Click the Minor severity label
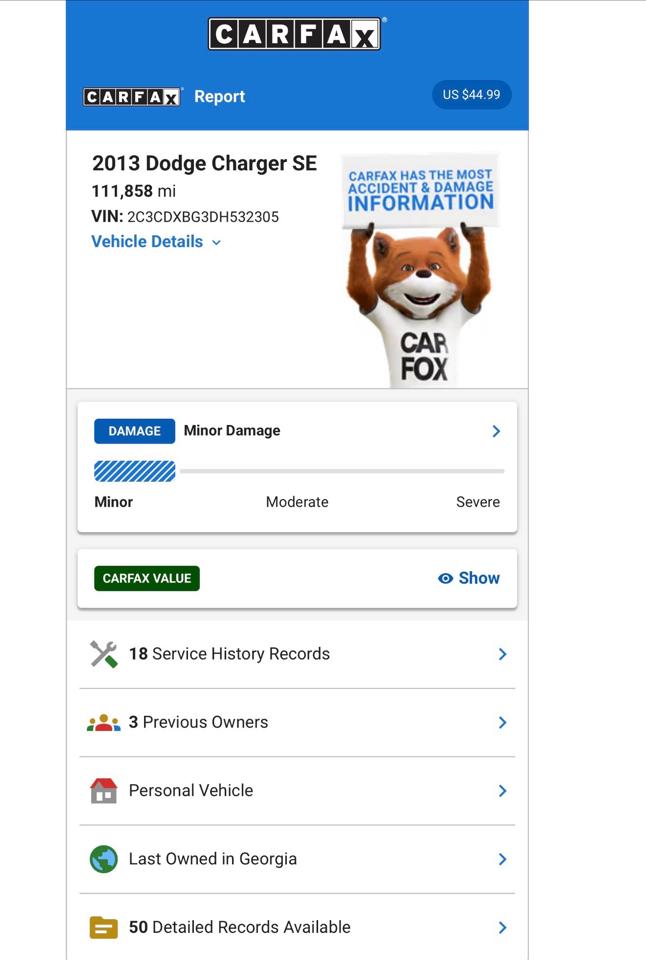Screen dimensions: 646x960 [x=113, y=502]
